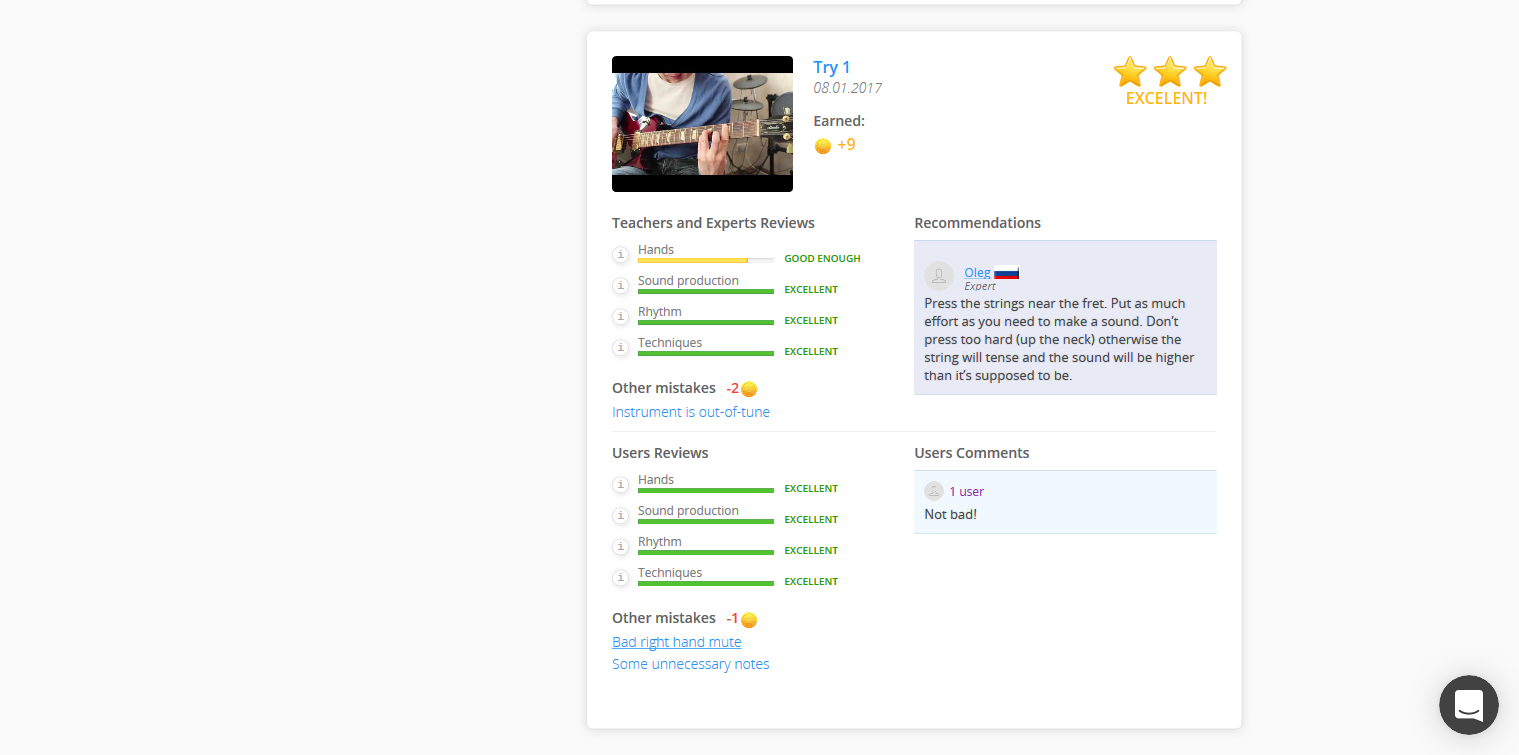The height and width of the screenshot is (755, 1519).
Task: Click the Recommendations heading
Action: [977, 223]
